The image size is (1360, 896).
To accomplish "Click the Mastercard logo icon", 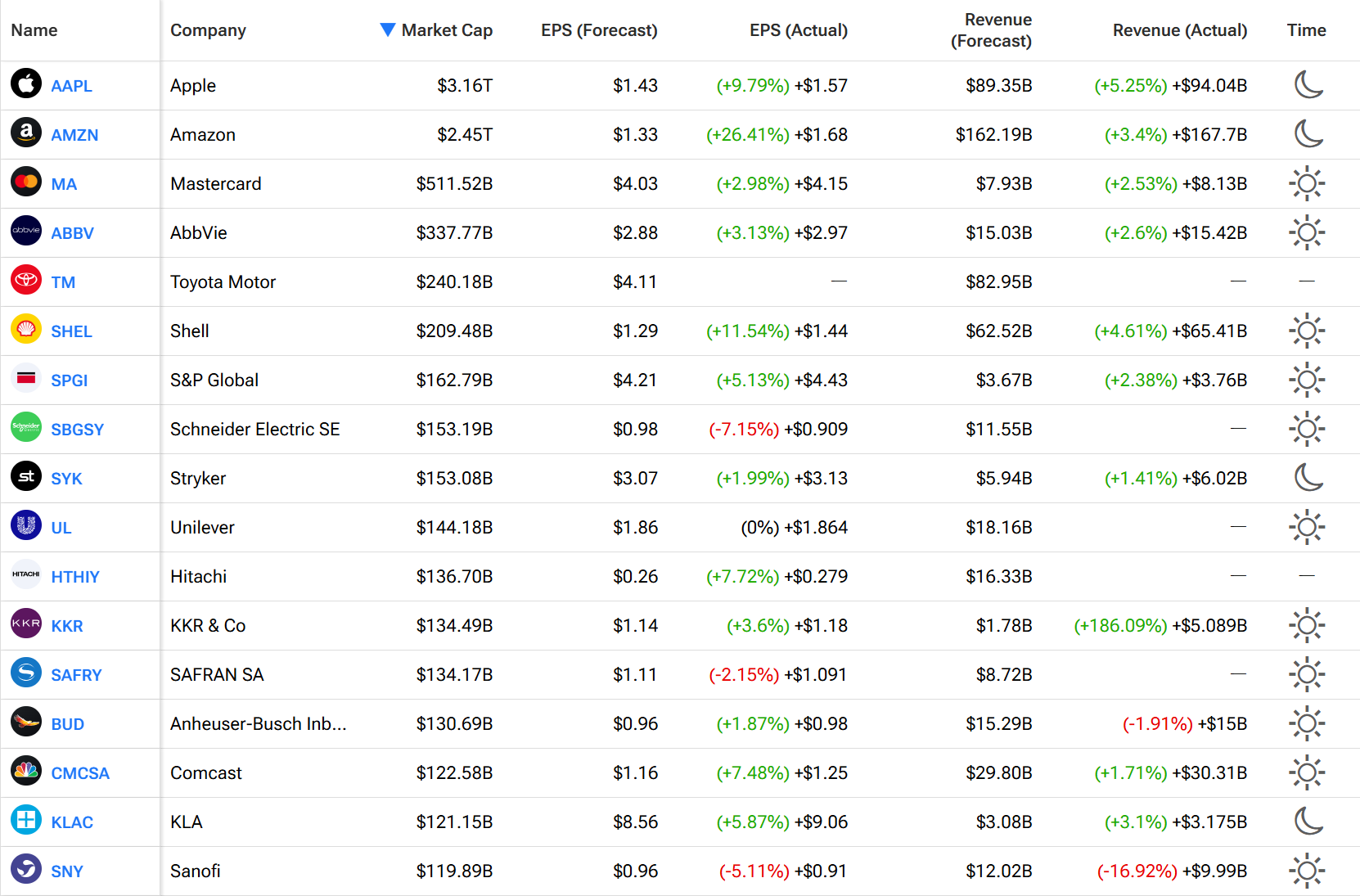I will pyautogui.click(x=26, y=182).
